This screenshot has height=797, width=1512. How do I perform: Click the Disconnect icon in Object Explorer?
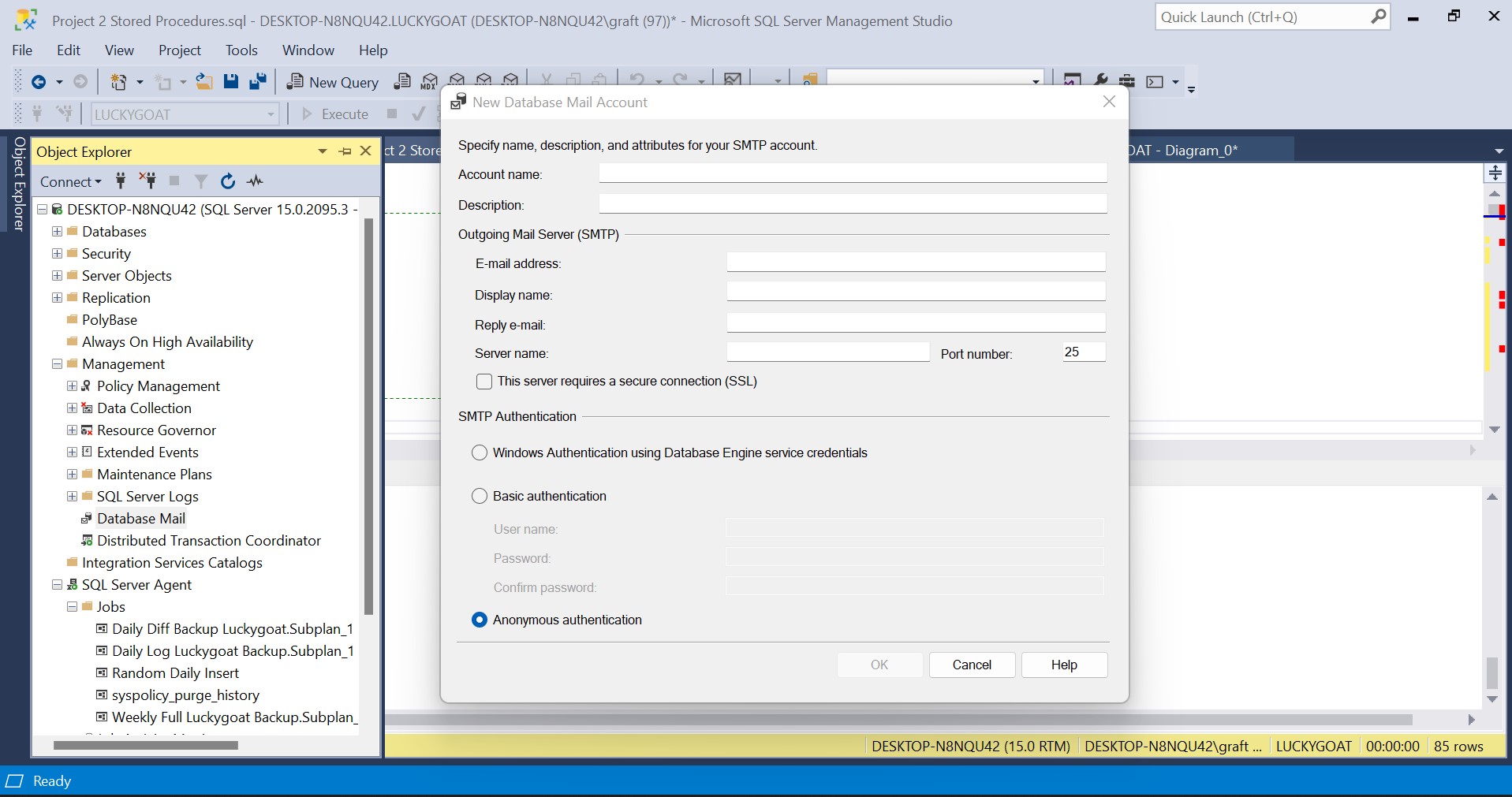point(147,181)
